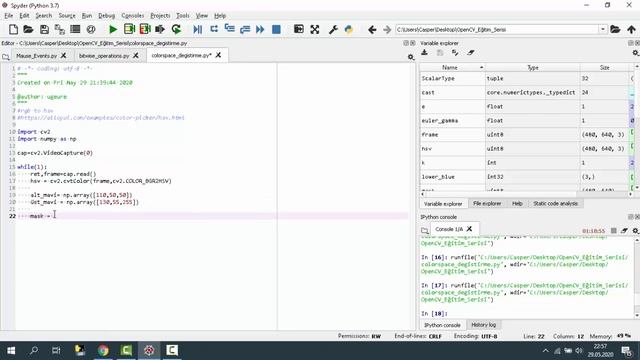Open the Projects menu
Screen dimensions: 640x360
(x=160, y=16)
